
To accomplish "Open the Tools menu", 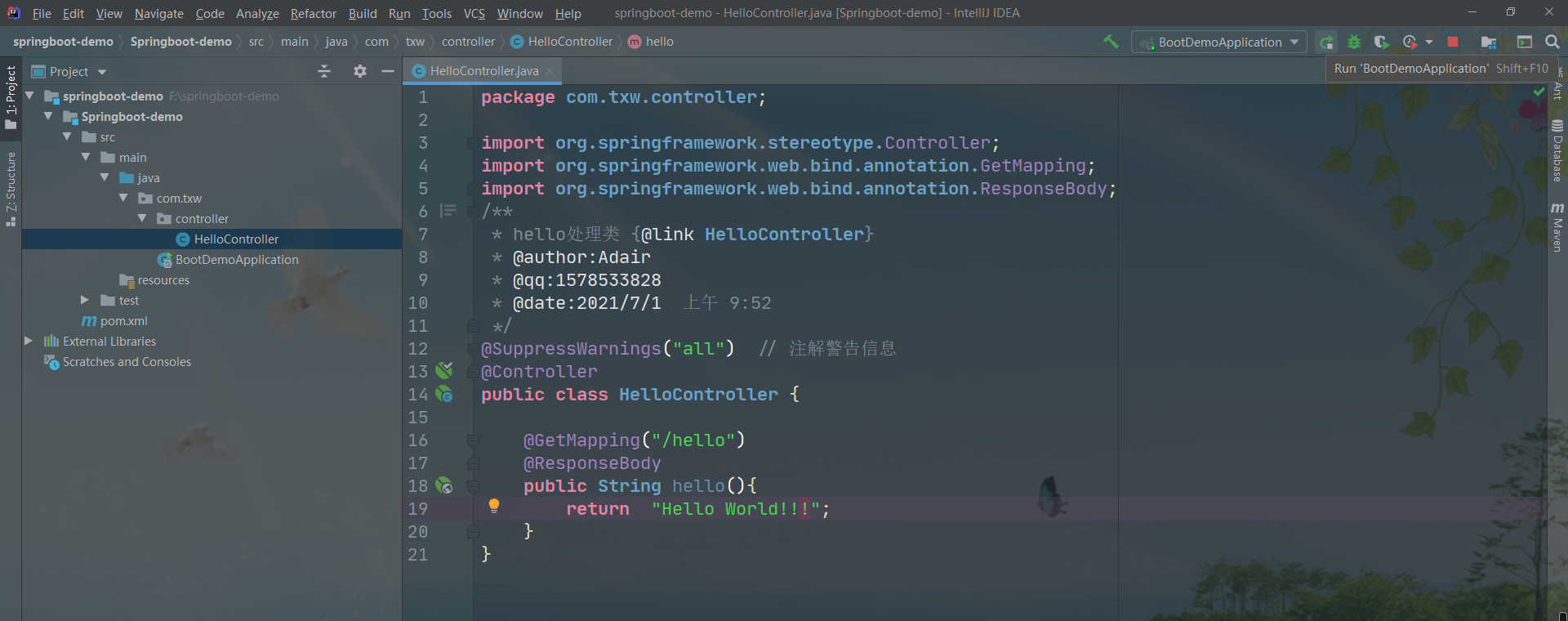I will [437, 13].
